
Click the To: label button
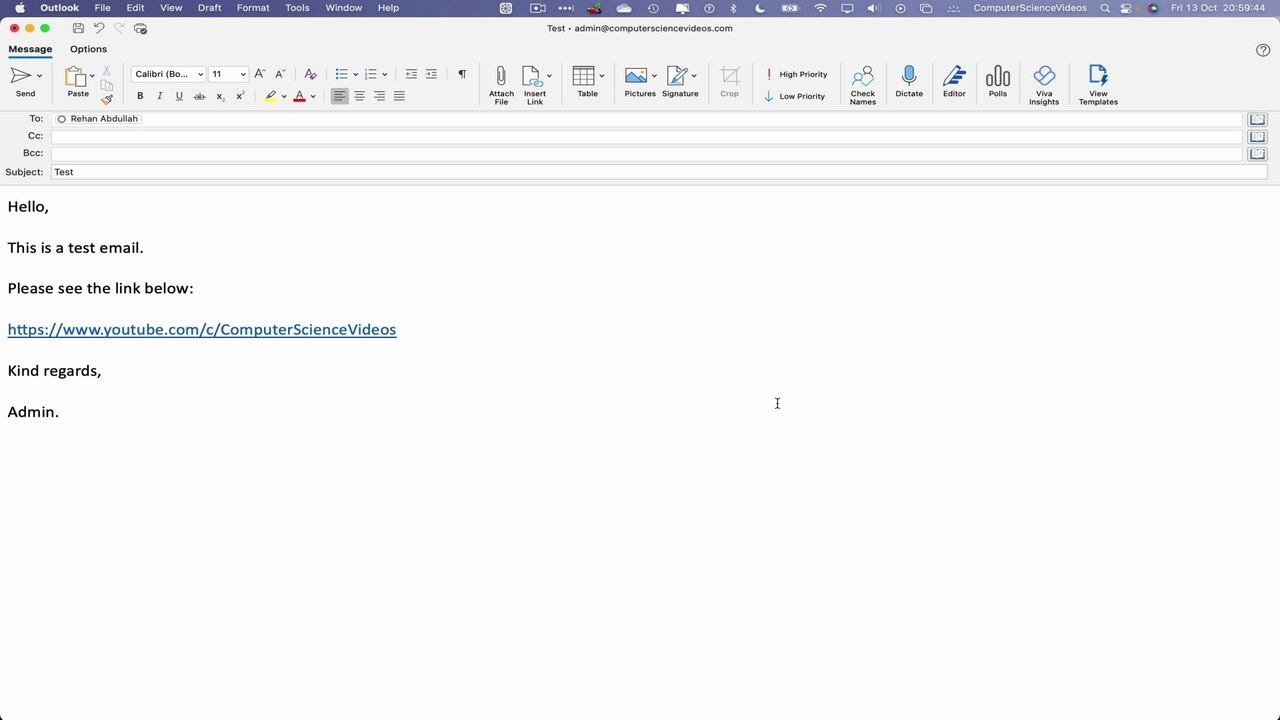coord(36,119)
